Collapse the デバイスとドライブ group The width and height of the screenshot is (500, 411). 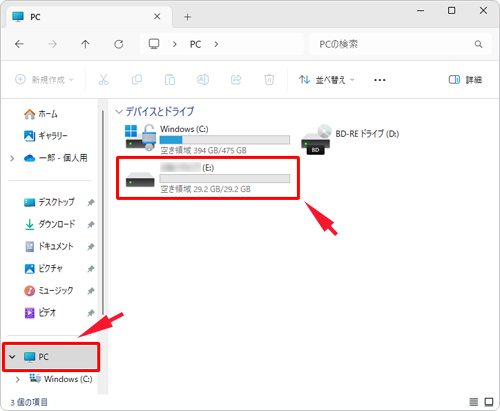pos(119,112)
